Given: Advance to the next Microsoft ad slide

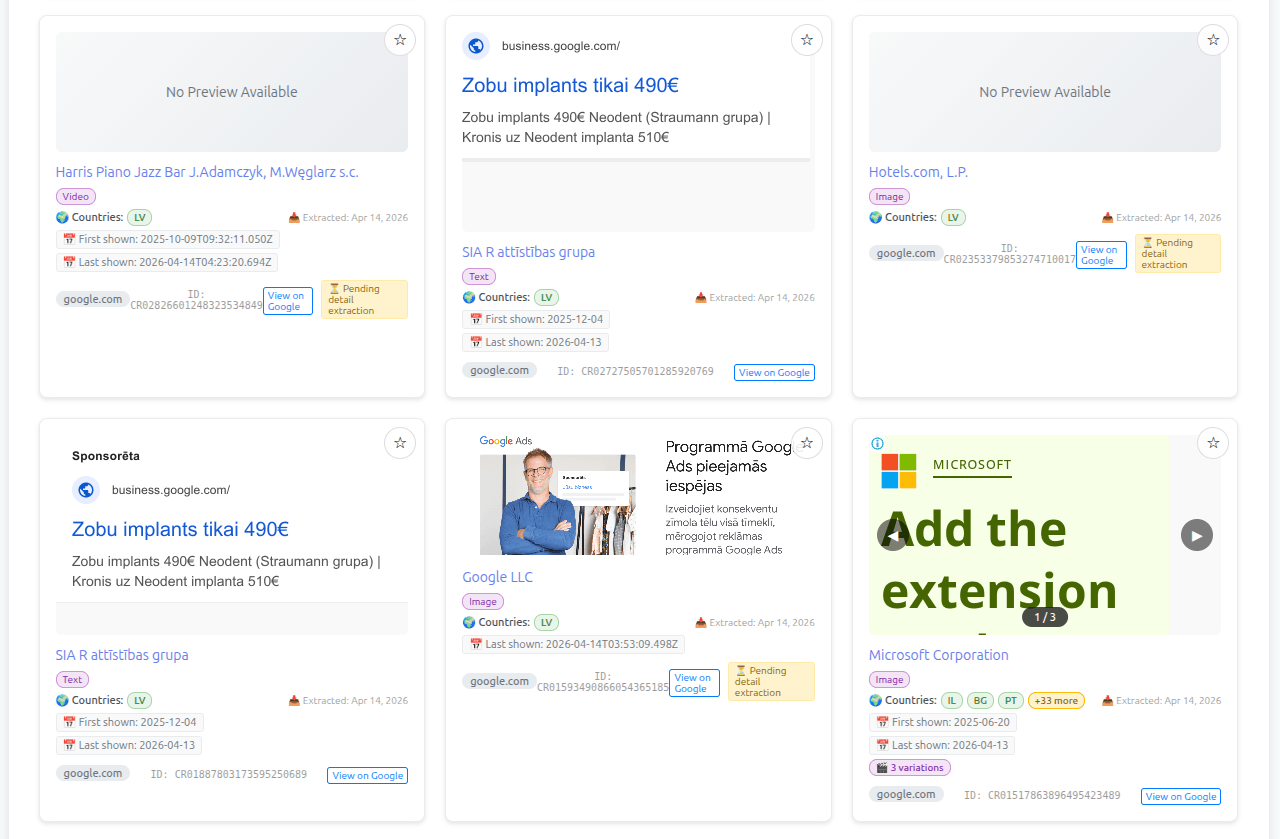Looking at the screenshot, I should pyautogui.click(x=1196, y=535).
